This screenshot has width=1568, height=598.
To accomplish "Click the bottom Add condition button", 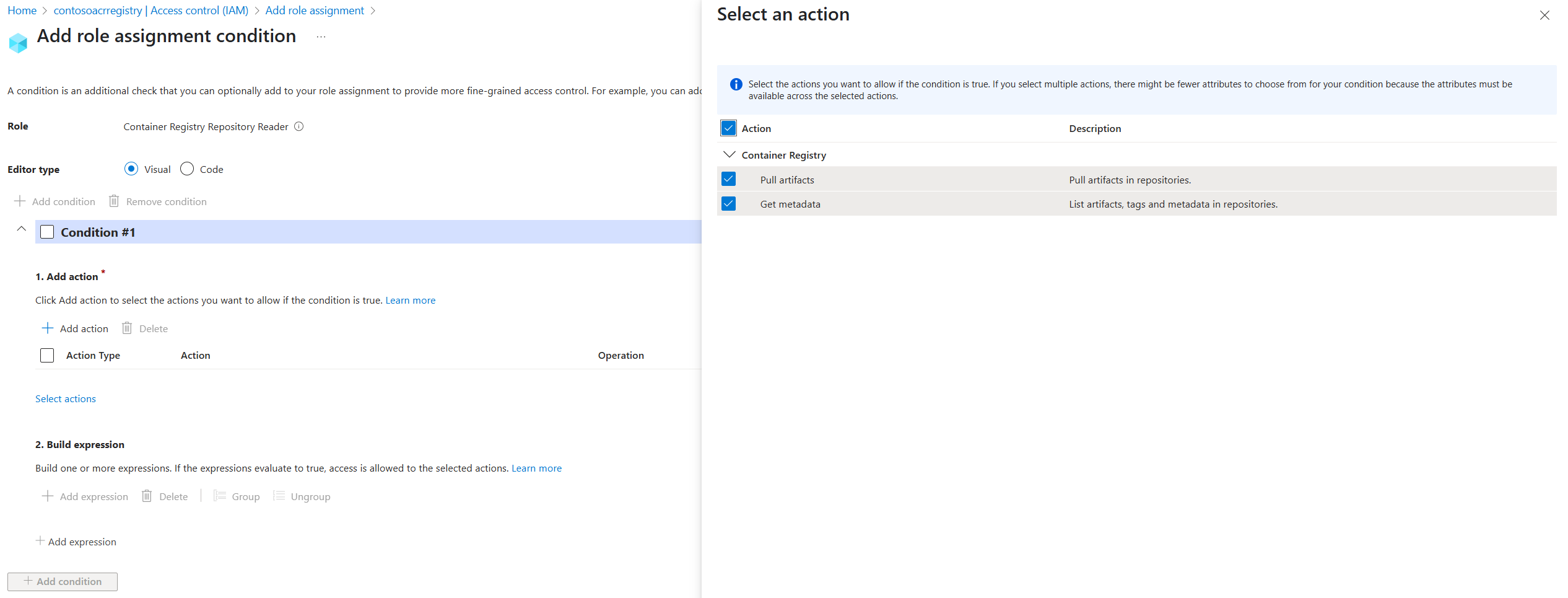I will (x=63, y=581).
